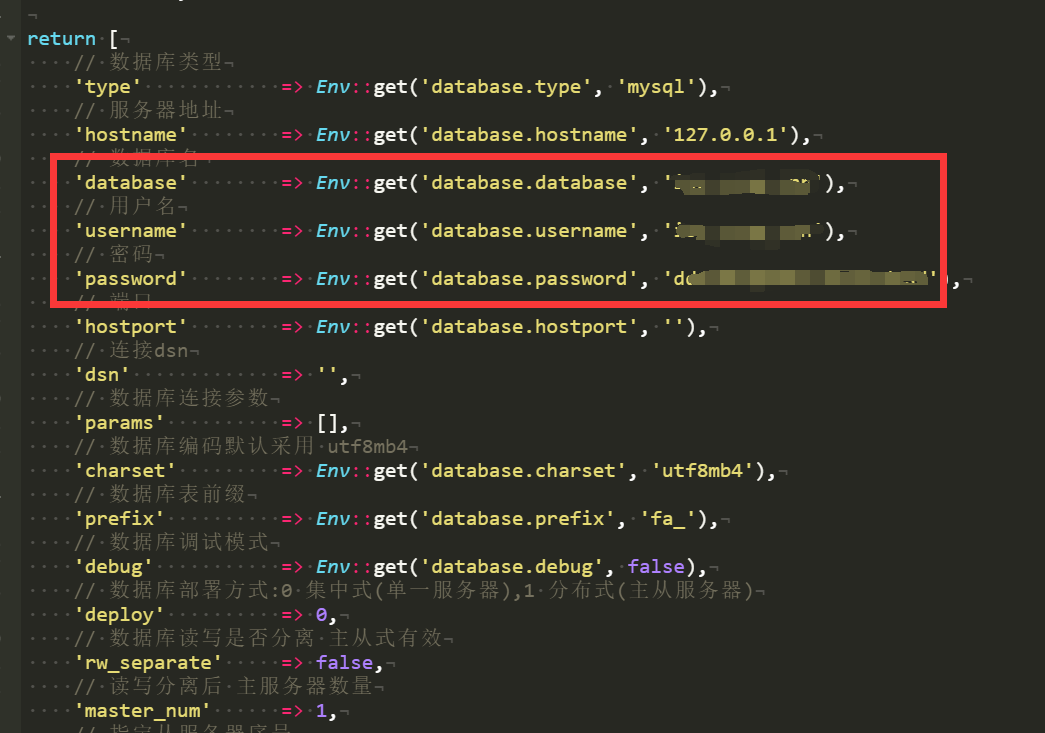The width and height of the screenshot is (1045, 733).
Task: Click the 0 value on the deploy line
Action: click(x=322, y=615)
